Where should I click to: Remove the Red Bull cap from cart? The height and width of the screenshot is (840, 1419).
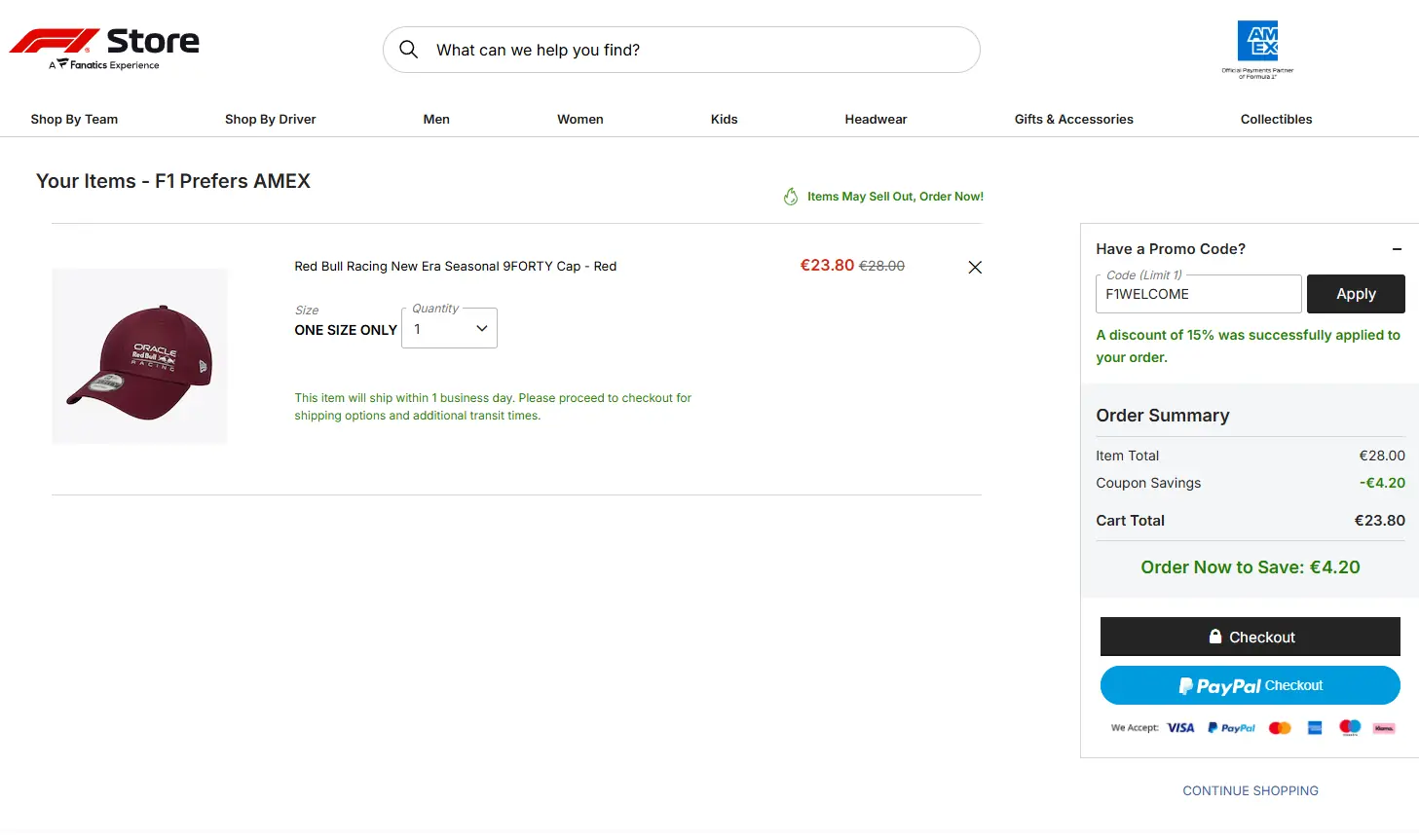point(974,268)
